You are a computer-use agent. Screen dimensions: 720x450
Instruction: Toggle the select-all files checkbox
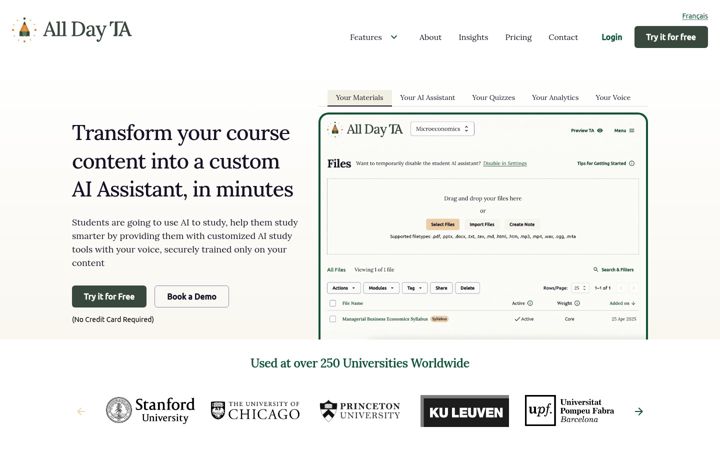[x=332, y=304]
